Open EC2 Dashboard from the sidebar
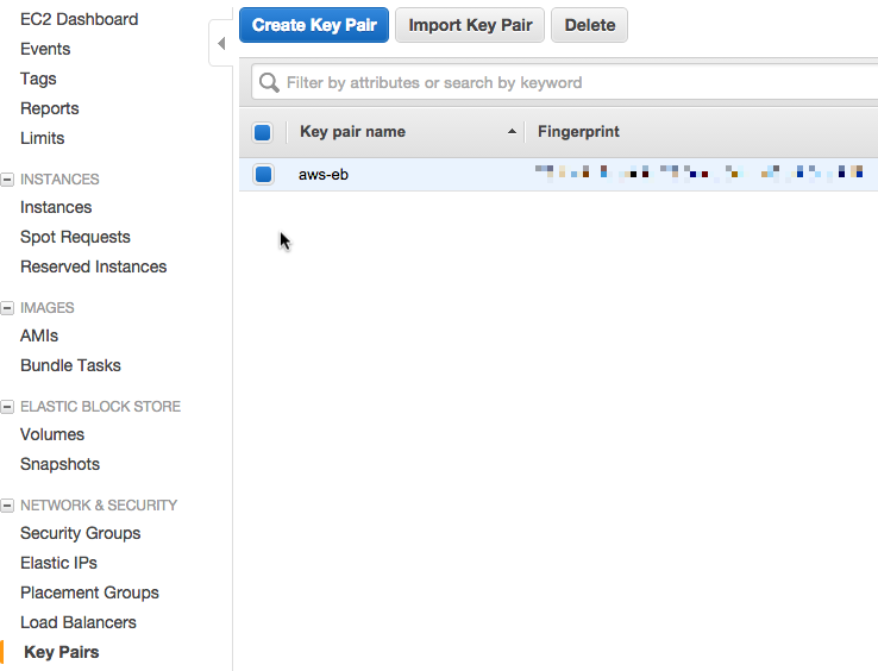 79,19
